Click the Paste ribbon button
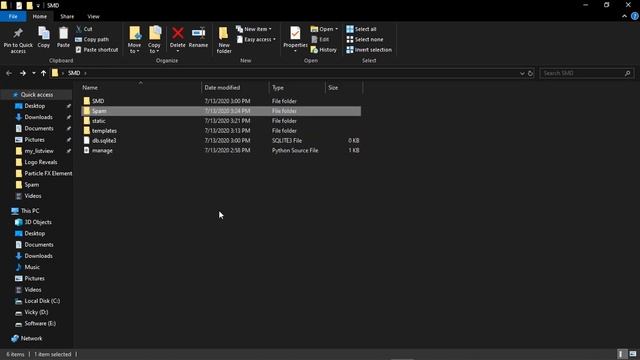 pos(63,38)
